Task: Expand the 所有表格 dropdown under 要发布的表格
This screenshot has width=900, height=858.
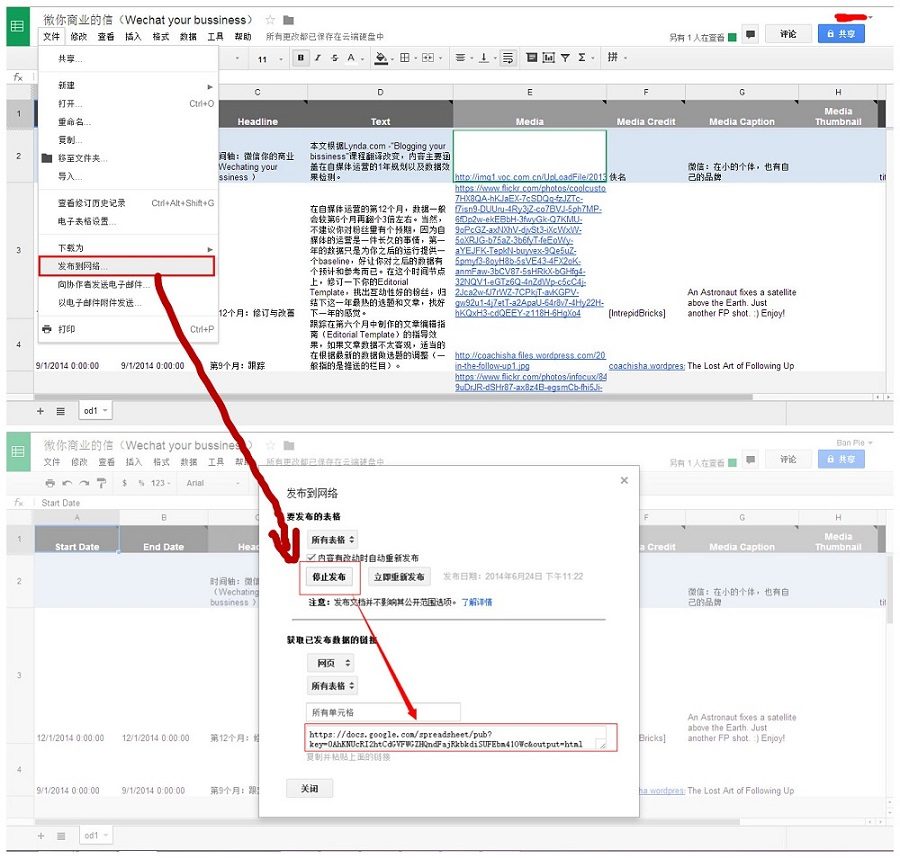Action: point(332,539)
